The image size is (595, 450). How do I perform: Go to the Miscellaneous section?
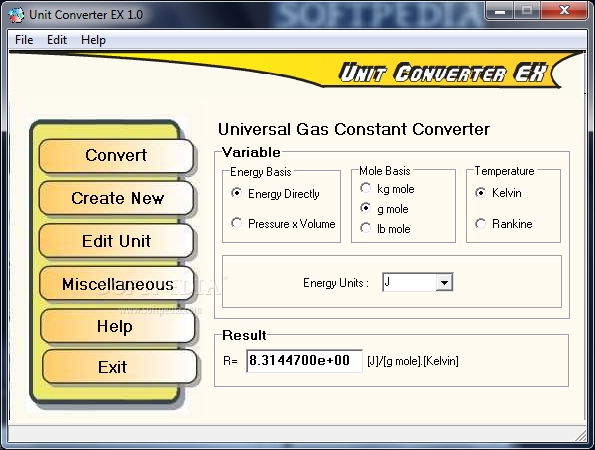117,284
